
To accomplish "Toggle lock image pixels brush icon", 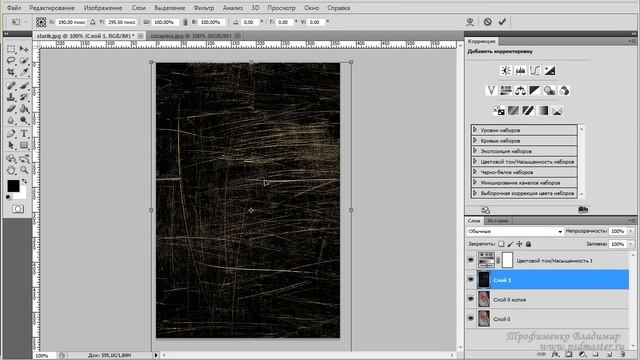I will click(510, 244).
